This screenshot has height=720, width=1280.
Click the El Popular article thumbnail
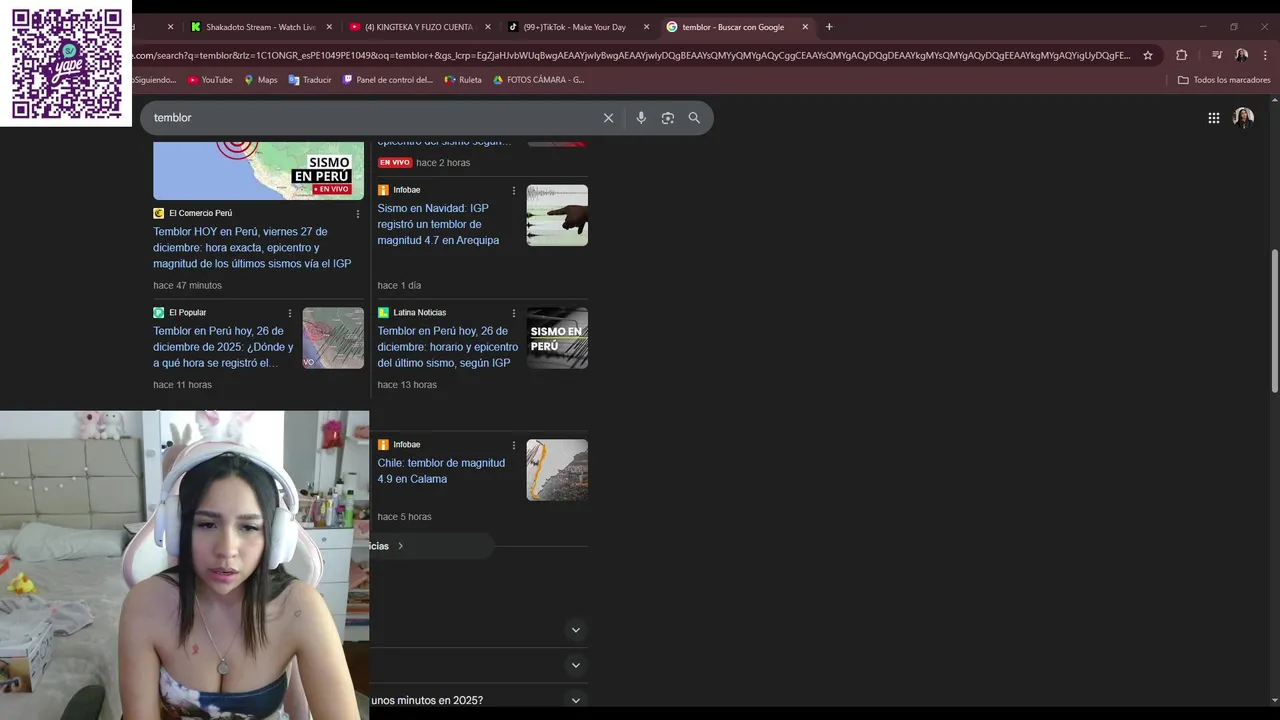[x=333, y=338]
